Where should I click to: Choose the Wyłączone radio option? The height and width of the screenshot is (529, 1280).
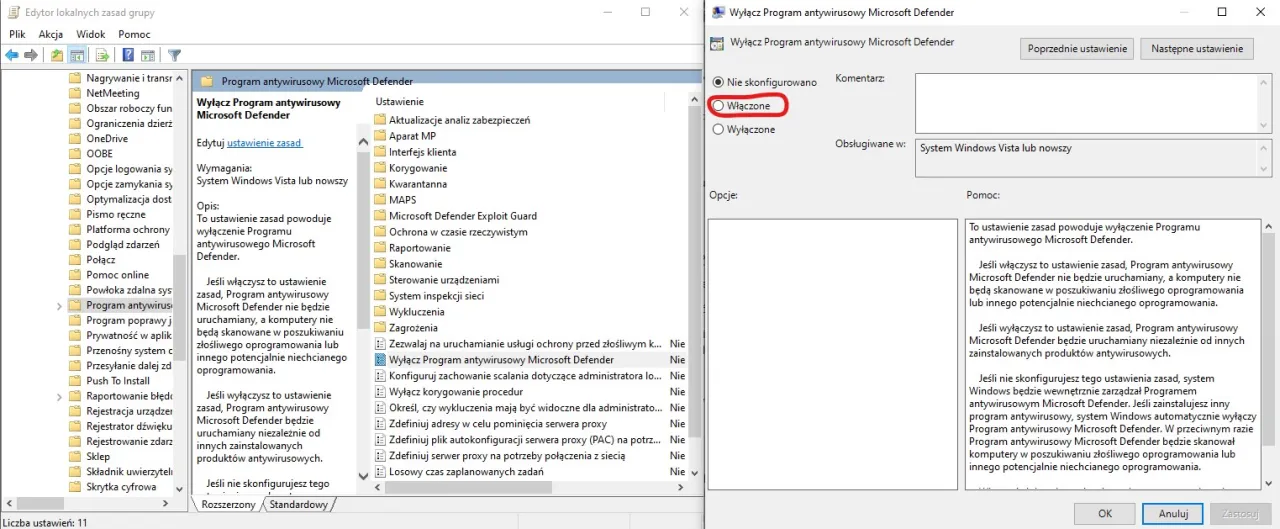click(x=718, y=129)
